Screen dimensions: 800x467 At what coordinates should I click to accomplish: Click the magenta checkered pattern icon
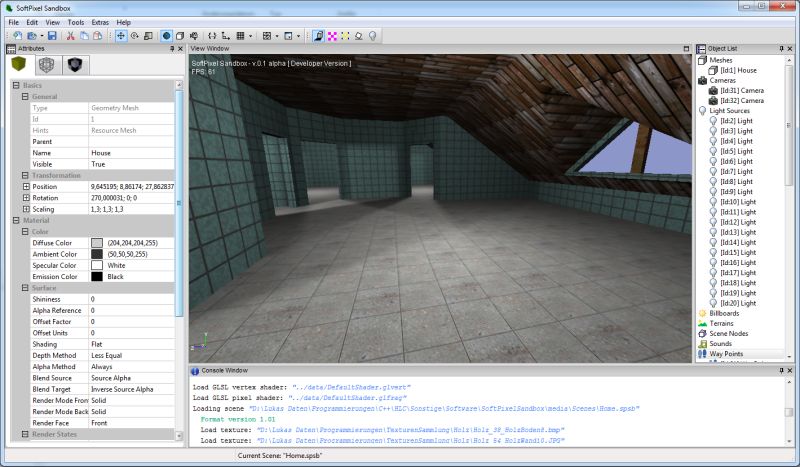pyautogui.click(x=332, y=36)
